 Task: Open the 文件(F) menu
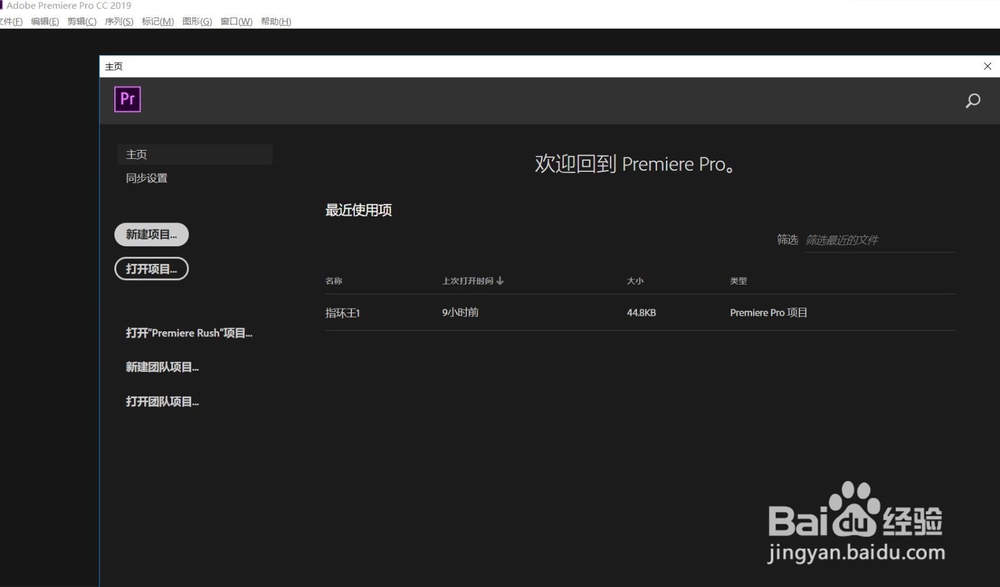pos(11,22)
